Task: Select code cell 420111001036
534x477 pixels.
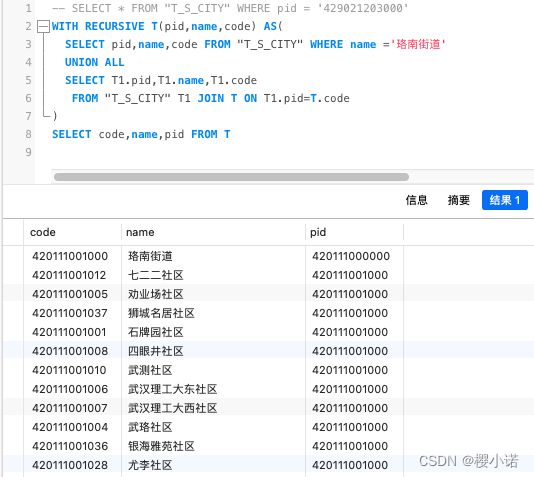Action: click(x=70, y=446)
